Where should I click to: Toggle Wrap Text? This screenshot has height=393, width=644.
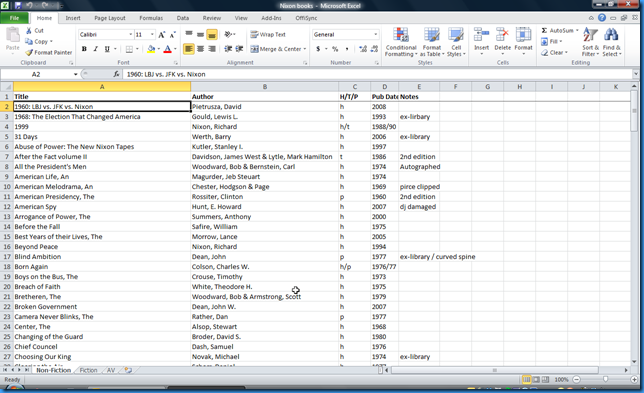click(268, 34)
